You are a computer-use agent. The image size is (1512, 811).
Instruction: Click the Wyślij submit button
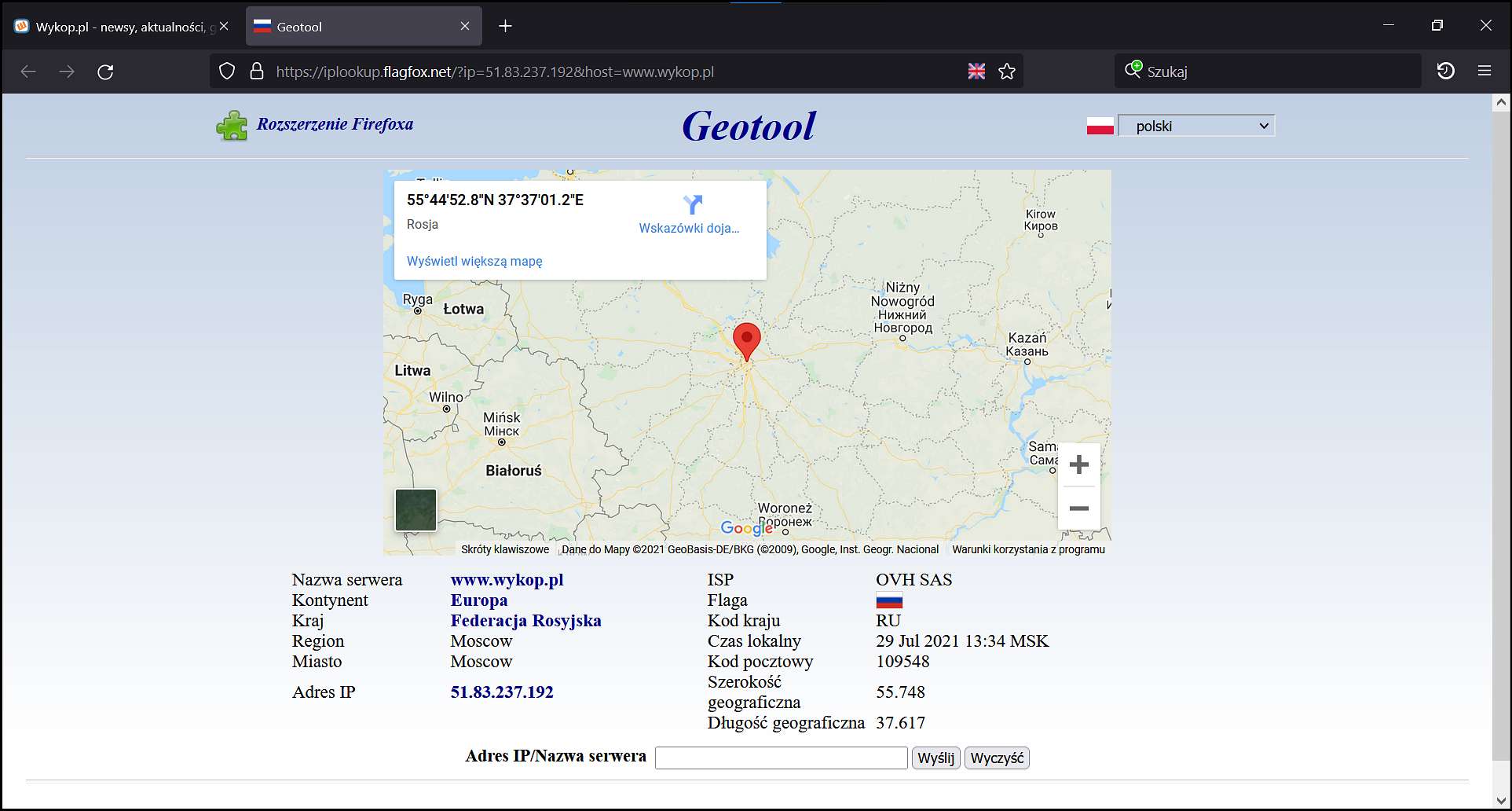(935, 758)
